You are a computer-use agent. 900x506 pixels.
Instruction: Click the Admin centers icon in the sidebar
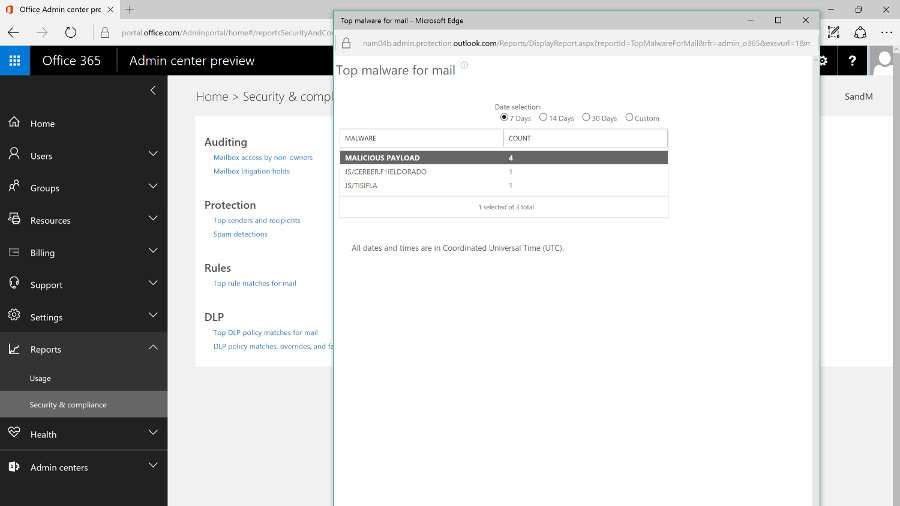pyautogui.click(x=14, y=466)
